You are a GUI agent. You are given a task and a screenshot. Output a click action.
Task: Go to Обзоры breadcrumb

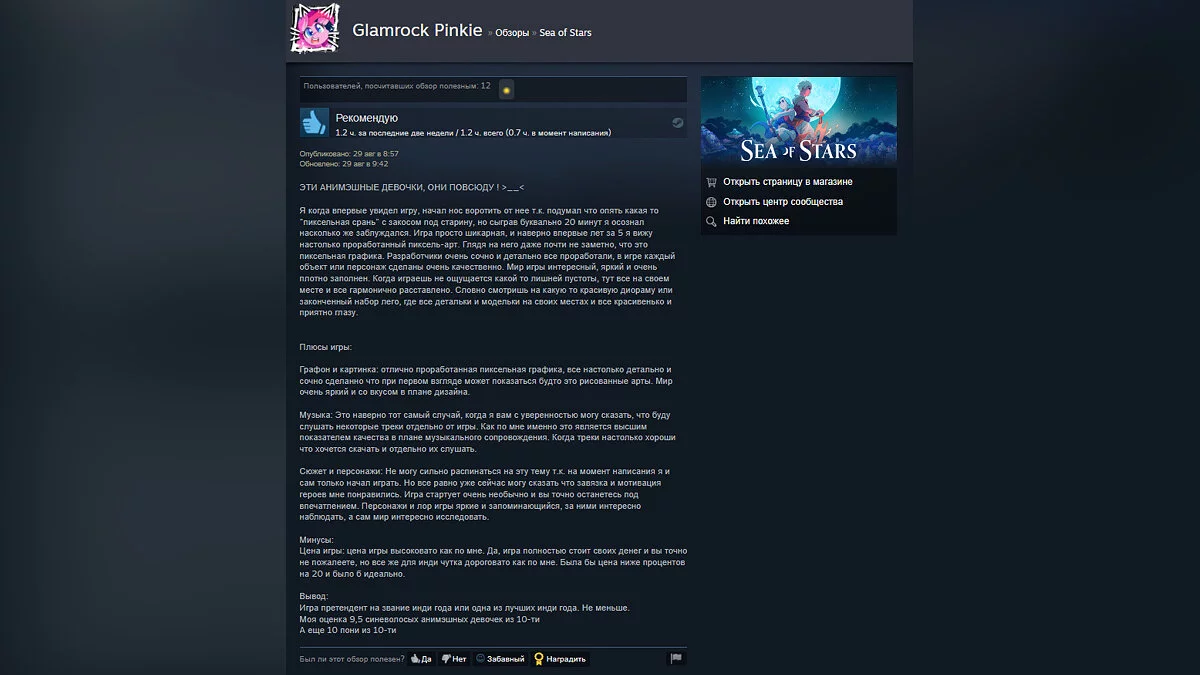pos(512,33)
